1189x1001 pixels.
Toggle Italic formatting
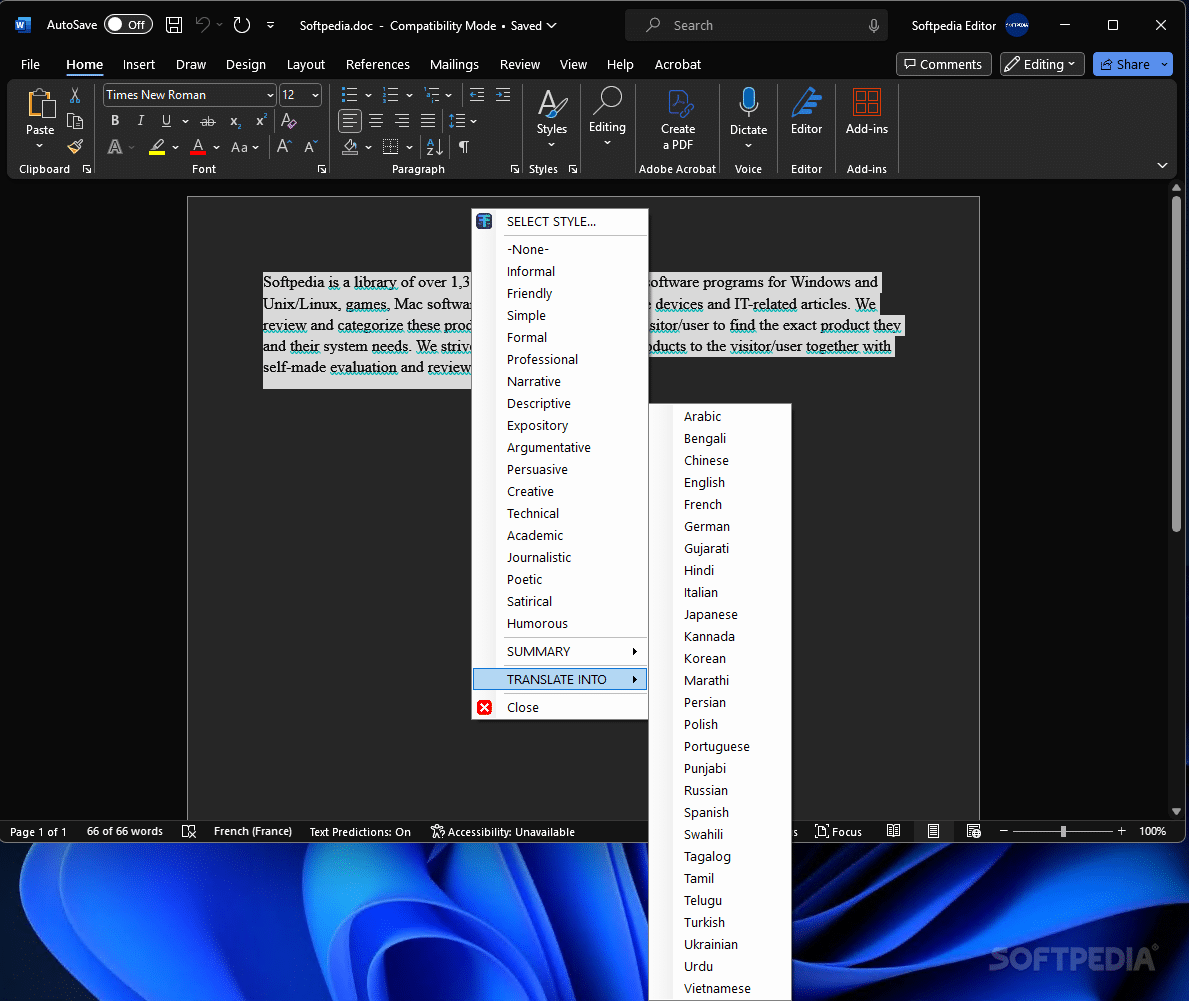coord(140,121)
